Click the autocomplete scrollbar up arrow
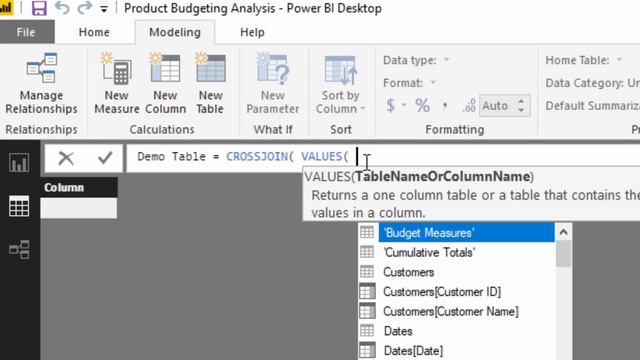The height and width of the screenshot is (360, 640). tap(564, 232)
